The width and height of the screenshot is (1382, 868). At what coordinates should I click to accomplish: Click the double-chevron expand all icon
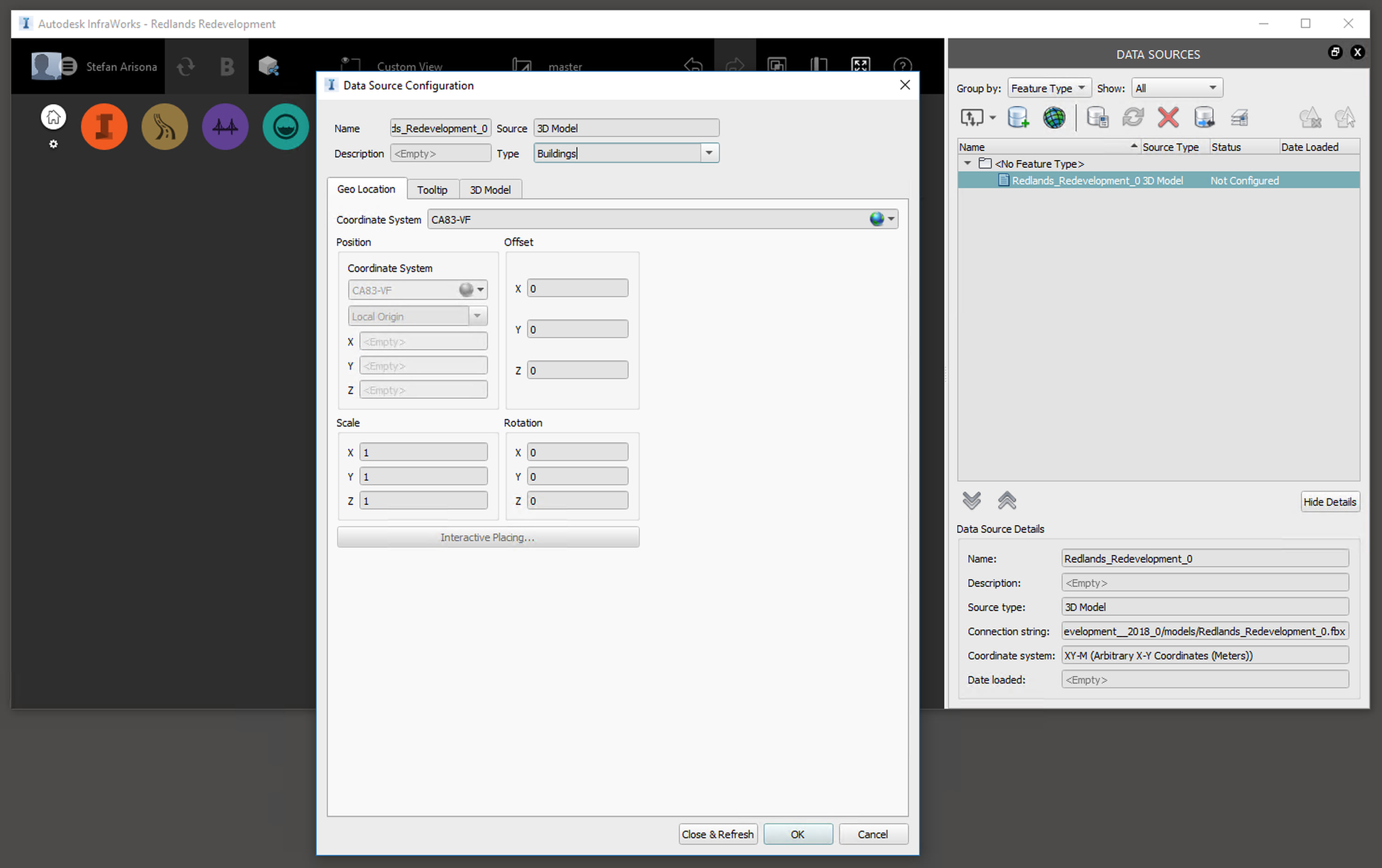click(x=972, y=501)
